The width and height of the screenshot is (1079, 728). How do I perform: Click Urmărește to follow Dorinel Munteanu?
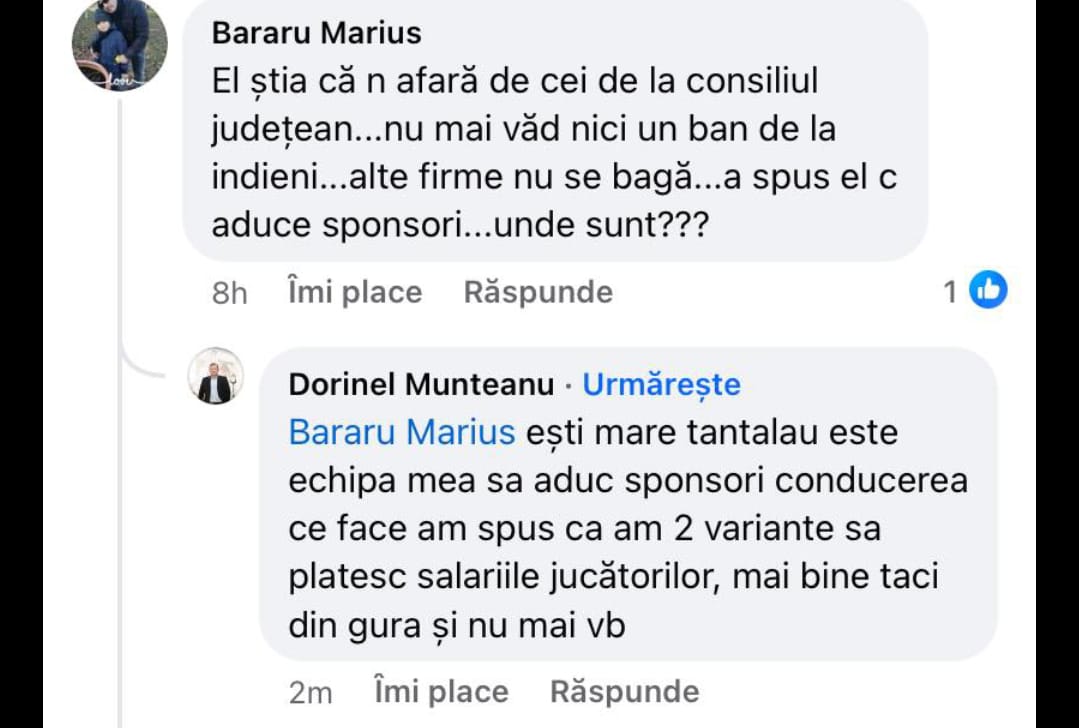661,384
